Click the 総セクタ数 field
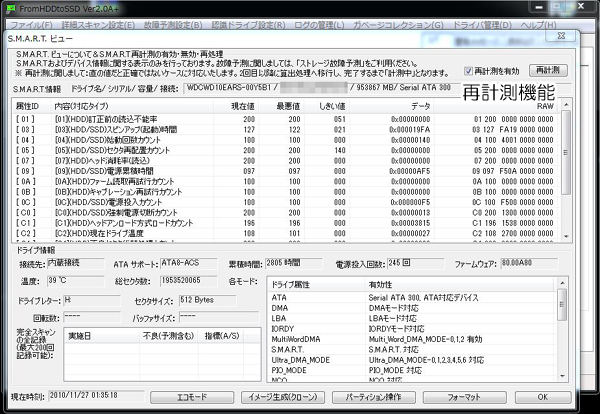 188,281
